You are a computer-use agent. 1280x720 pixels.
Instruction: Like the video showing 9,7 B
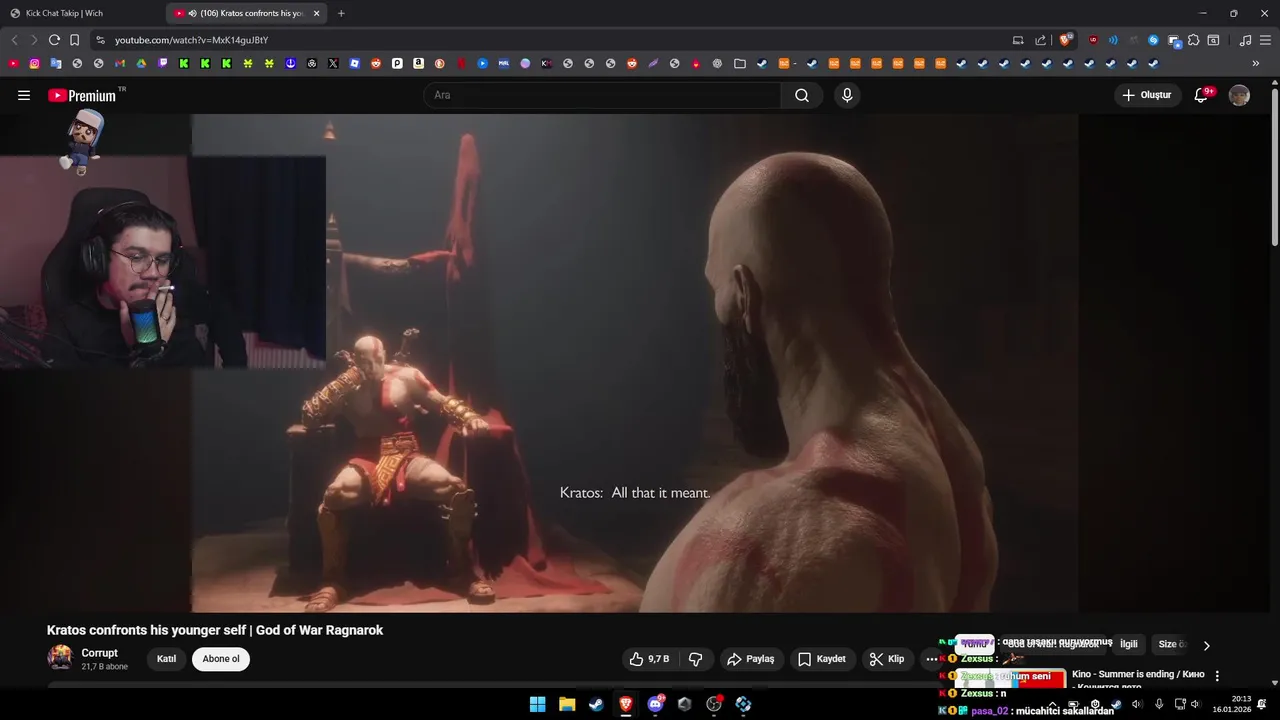(649, 659)
